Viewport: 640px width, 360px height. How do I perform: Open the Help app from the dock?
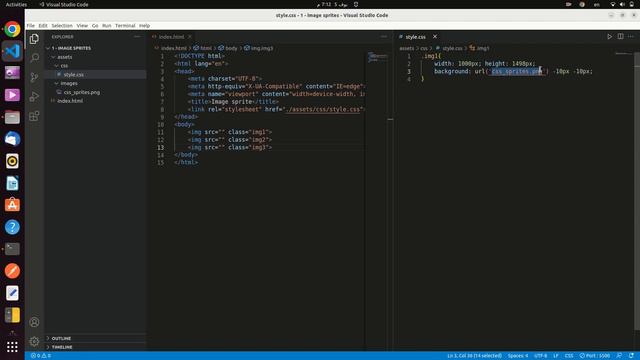(12, 227)
